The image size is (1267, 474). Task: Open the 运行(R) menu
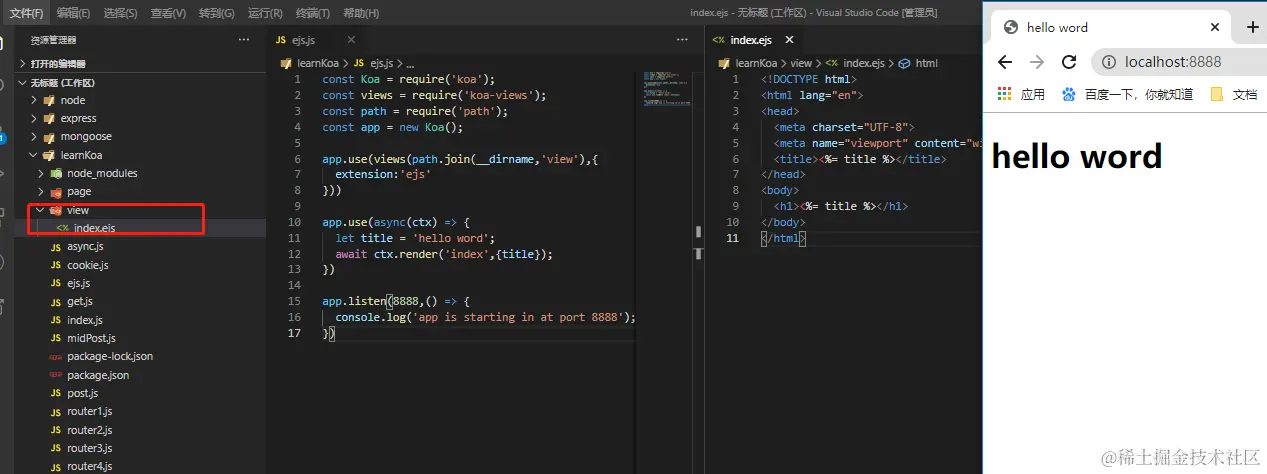pyautogui.click(x=264, y=13)
